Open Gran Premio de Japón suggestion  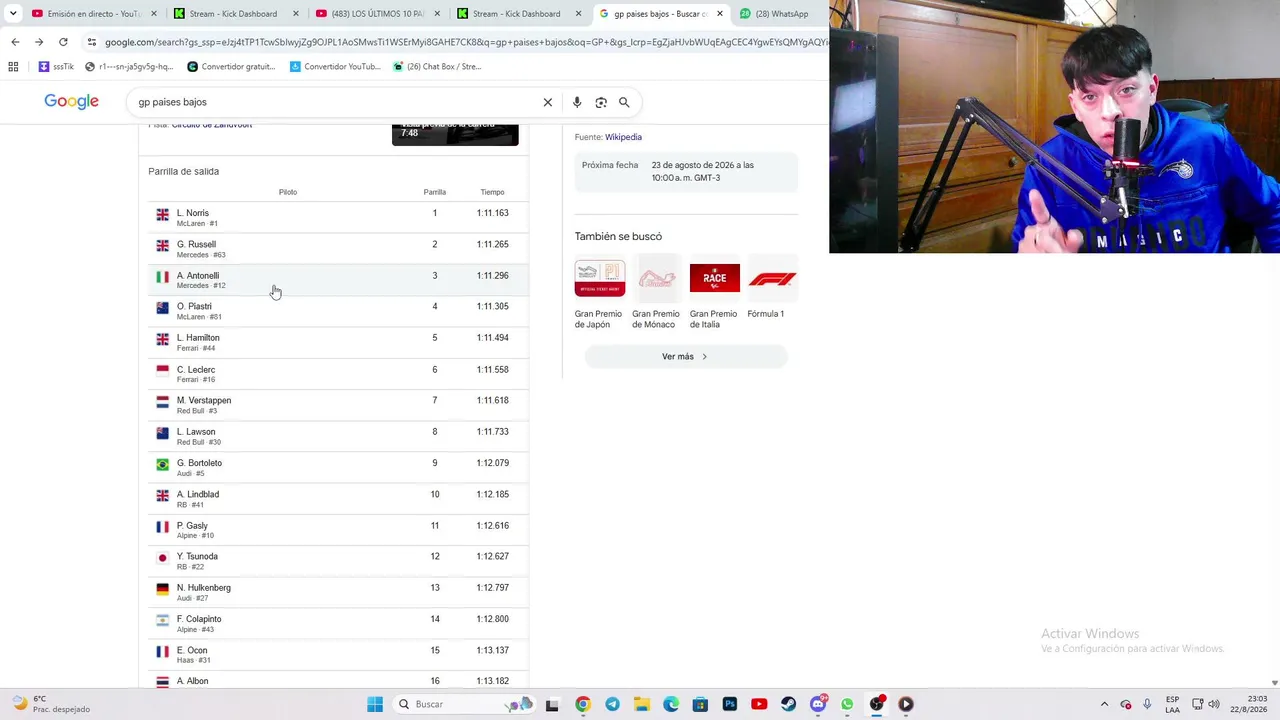pos(598,294)
